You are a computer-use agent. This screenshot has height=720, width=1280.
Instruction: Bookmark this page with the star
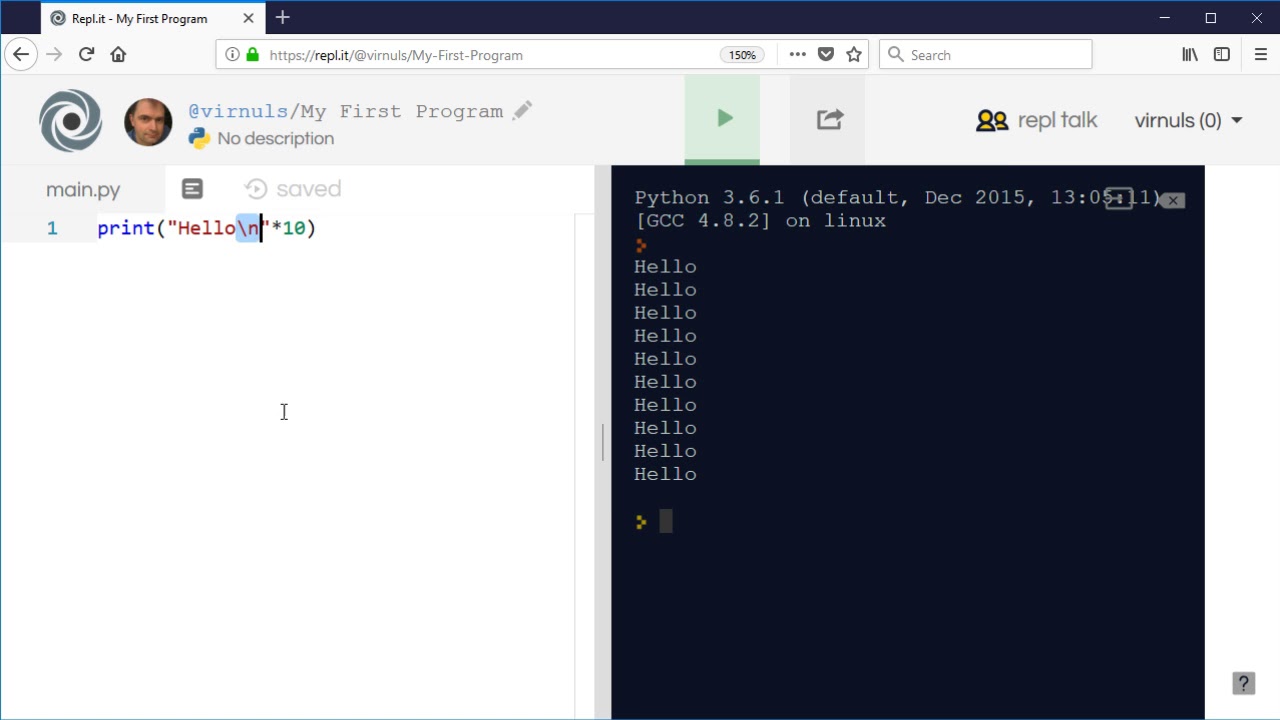[854, 55]
